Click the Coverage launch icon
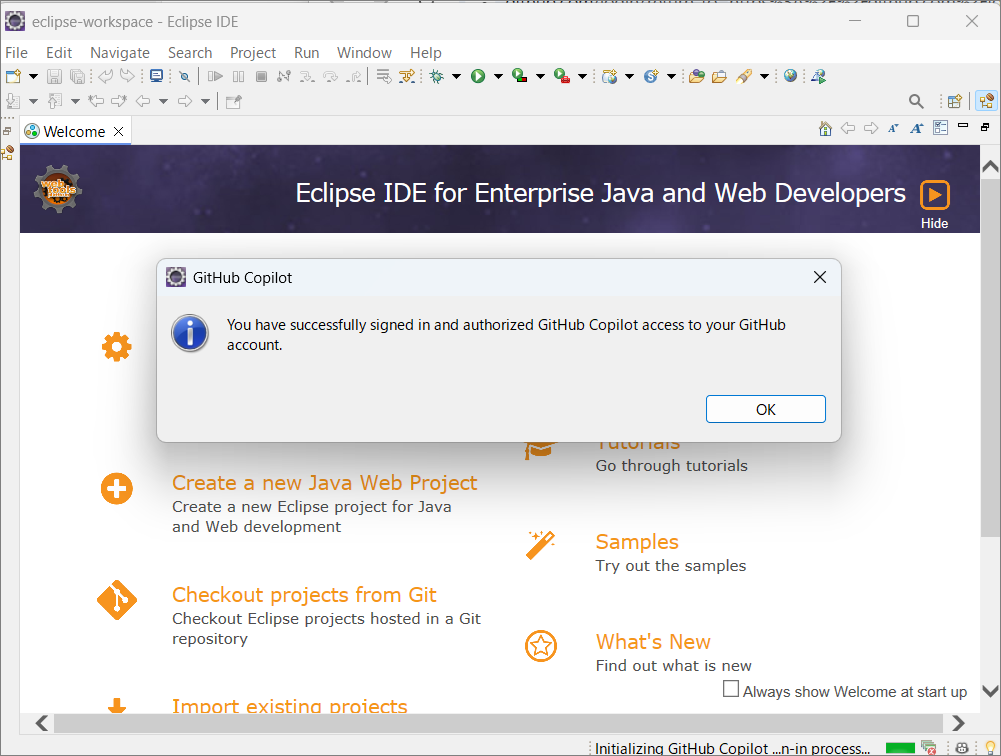 pos(520,77)
